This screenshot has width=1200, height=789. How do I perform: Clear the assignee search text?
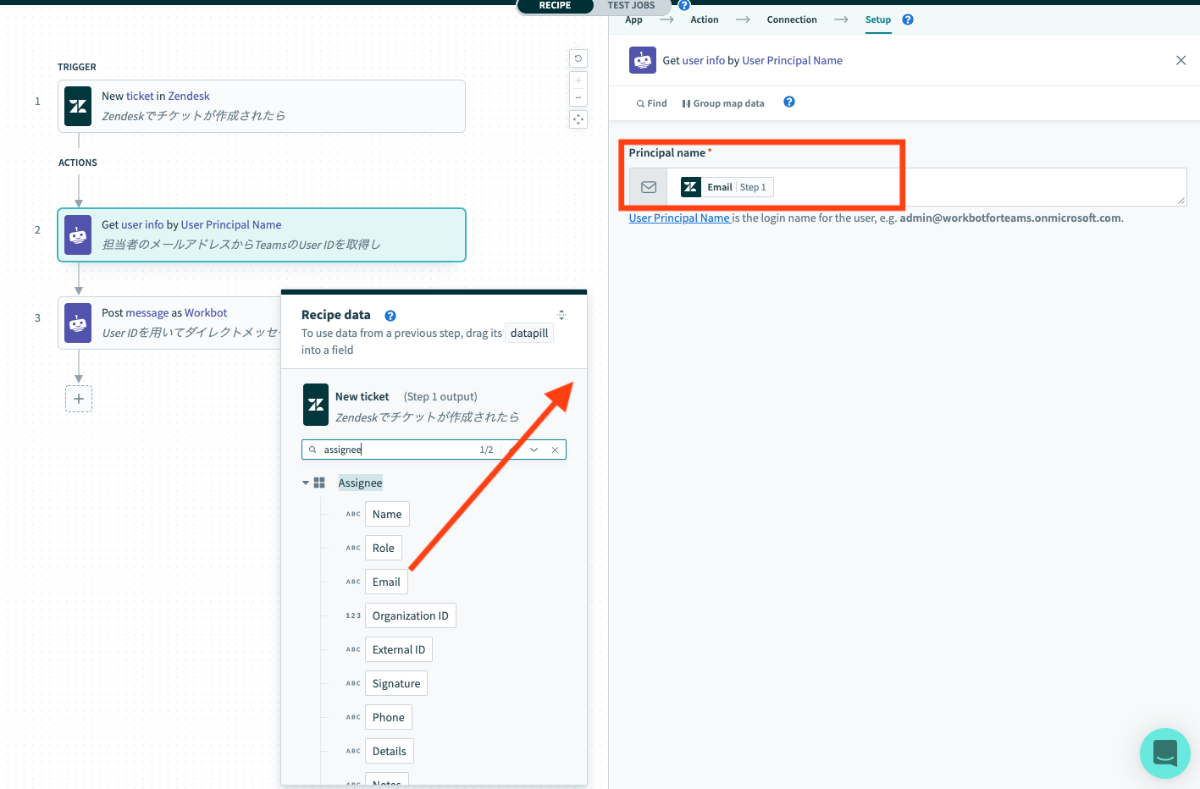click(x=555, y=450)
